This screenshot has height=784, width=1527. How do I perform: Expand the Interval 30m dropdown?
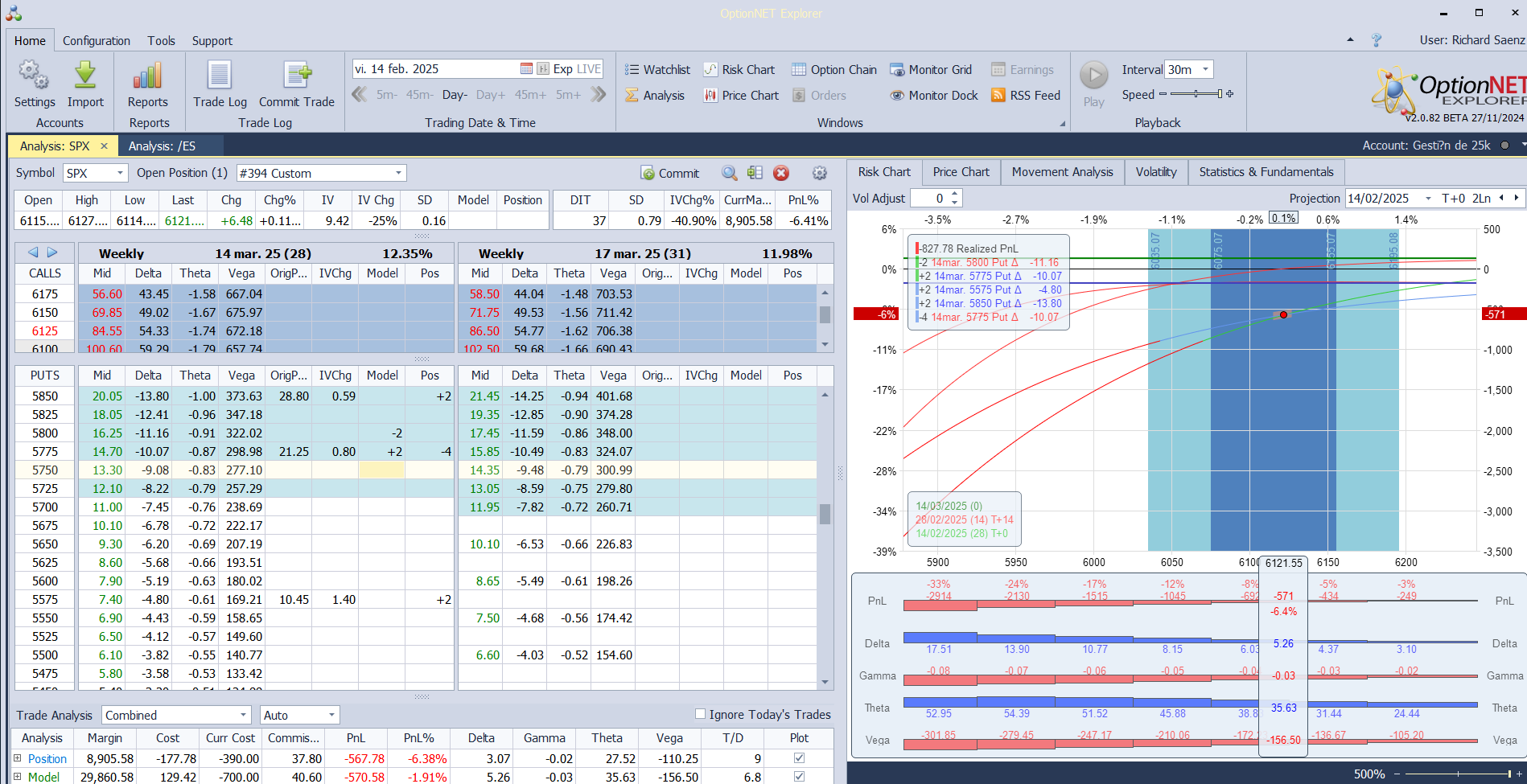(x=1205, y=70)
